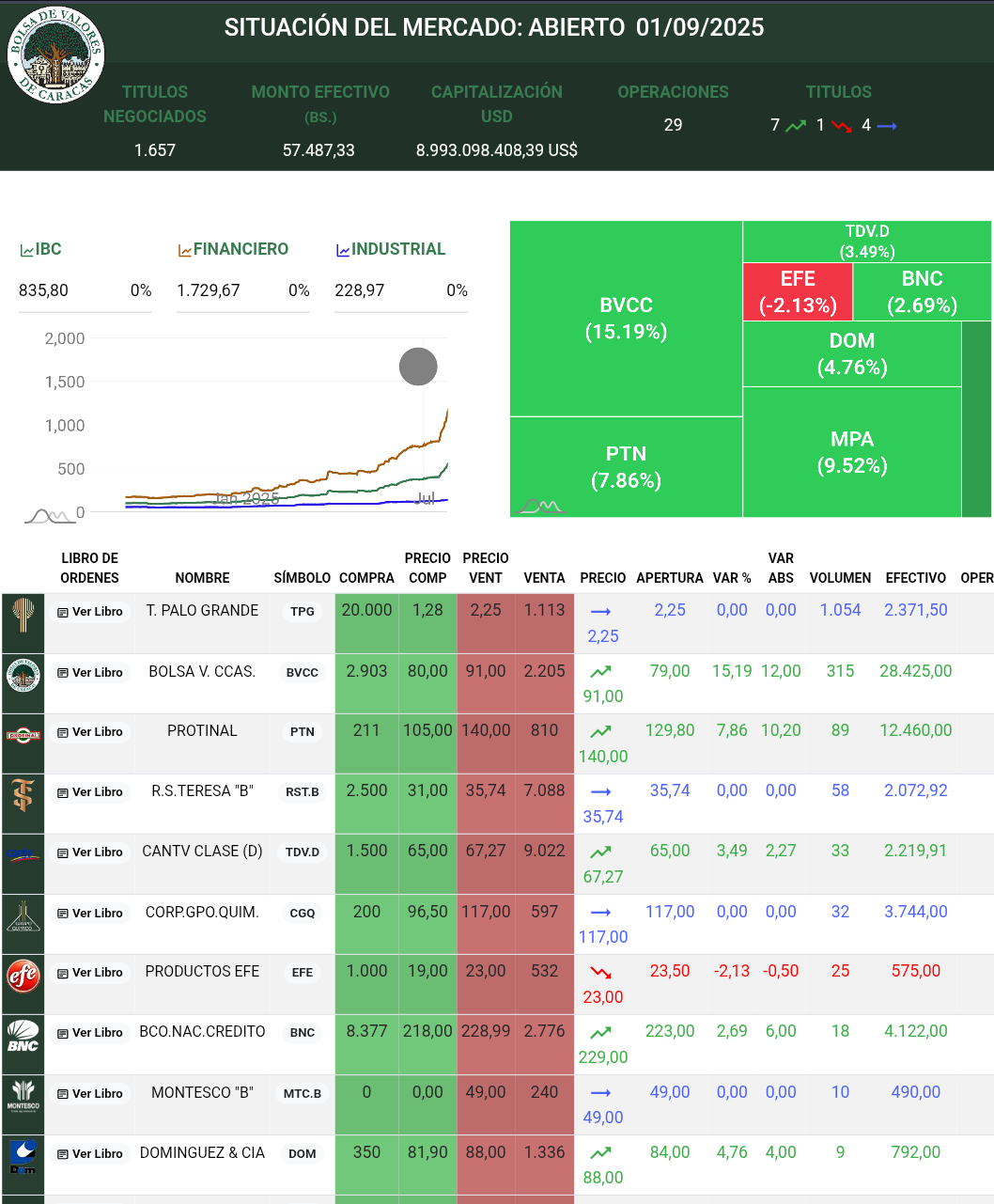Click the CGQ symbol badge
This screenshot has height=1204, width=994.
click(x=303, y=913)
